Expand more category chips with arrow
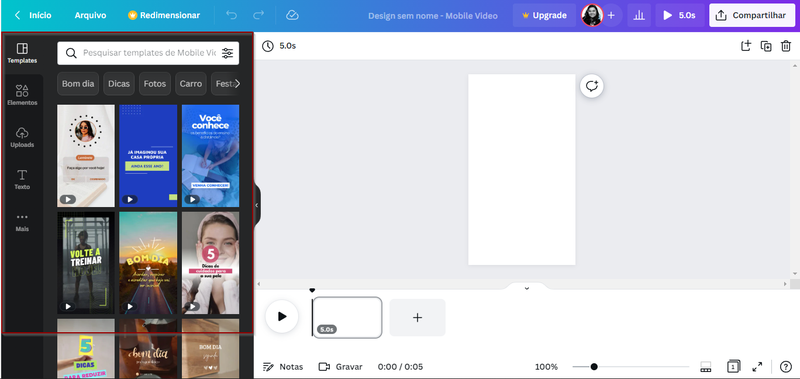The height and width of the screenshot is (379, 800). coord(237,84)
